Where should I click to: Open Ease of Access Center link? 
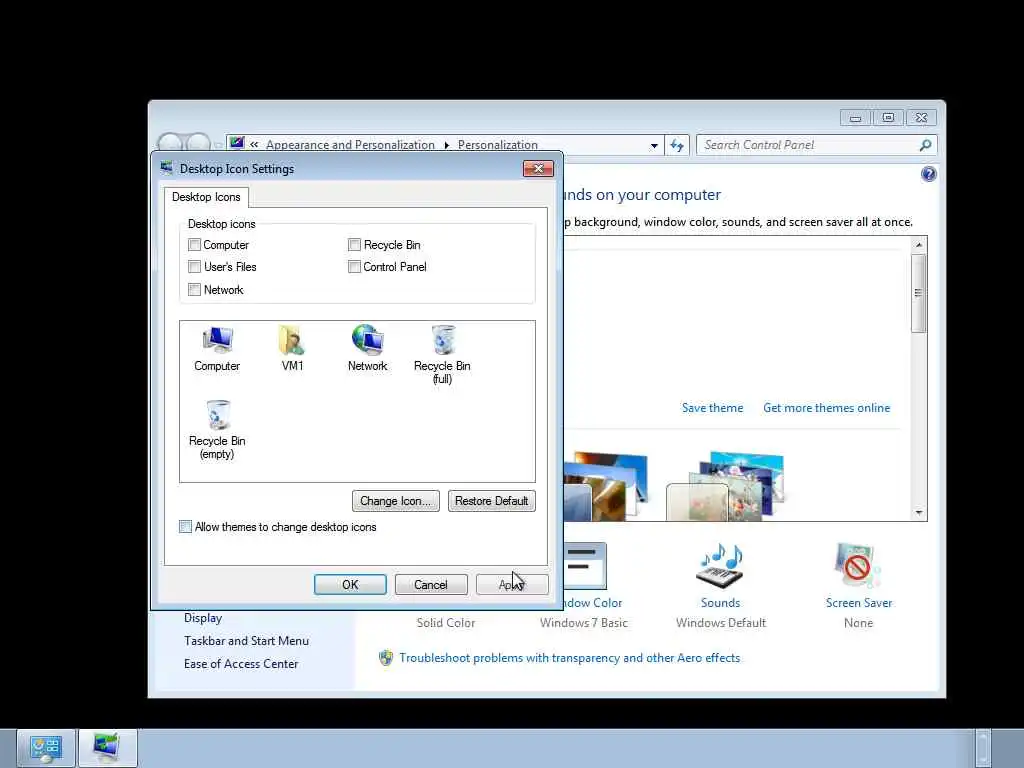point(241,664)
